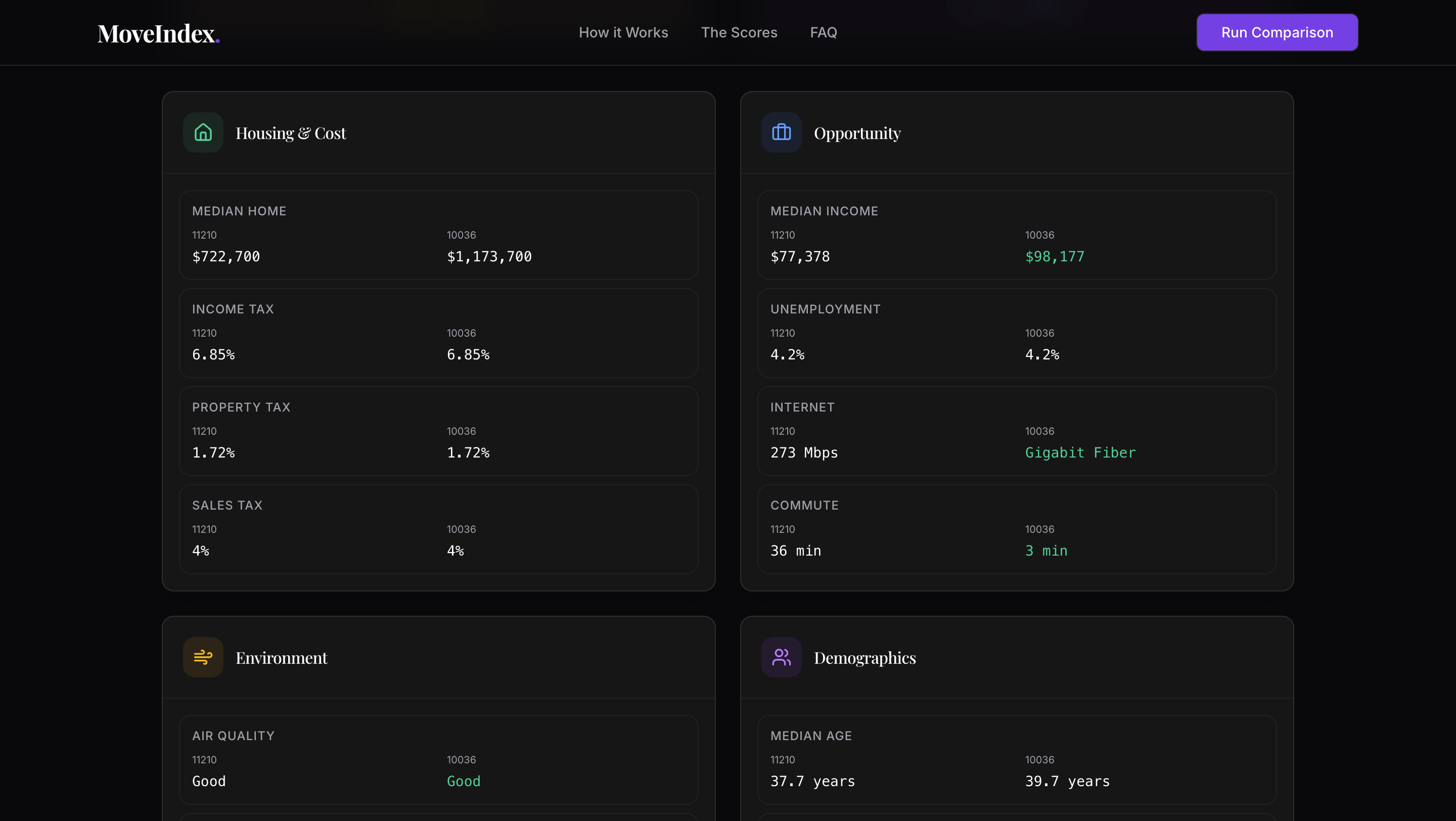Viewport: 1456px width, 821px height.
Task: Click the Environment wind icon
Action: click(x=202, y=657)
